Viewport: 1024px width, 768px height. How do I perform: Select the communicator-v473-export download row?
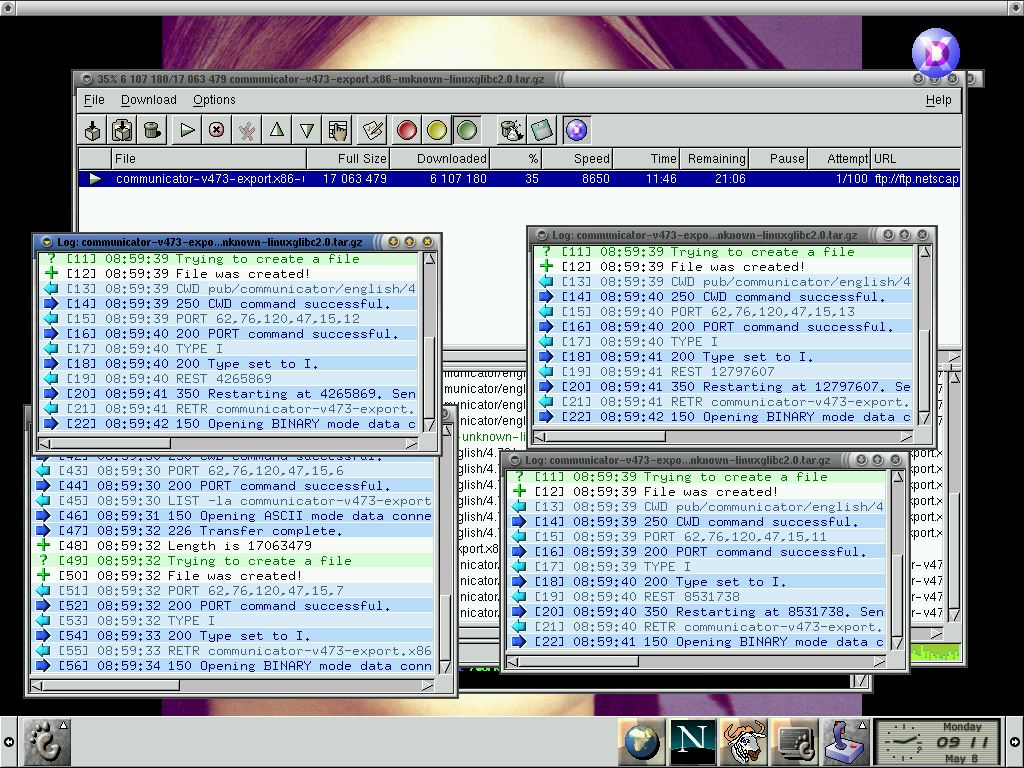click(x=519, y=178)
